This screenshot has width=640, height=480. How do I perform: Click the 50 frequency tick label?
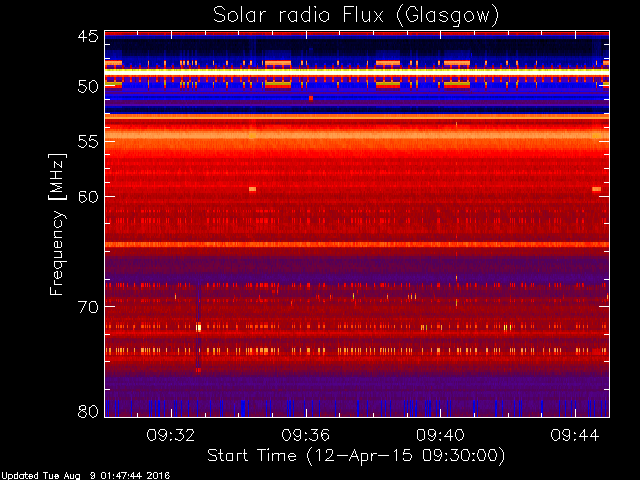88,86
